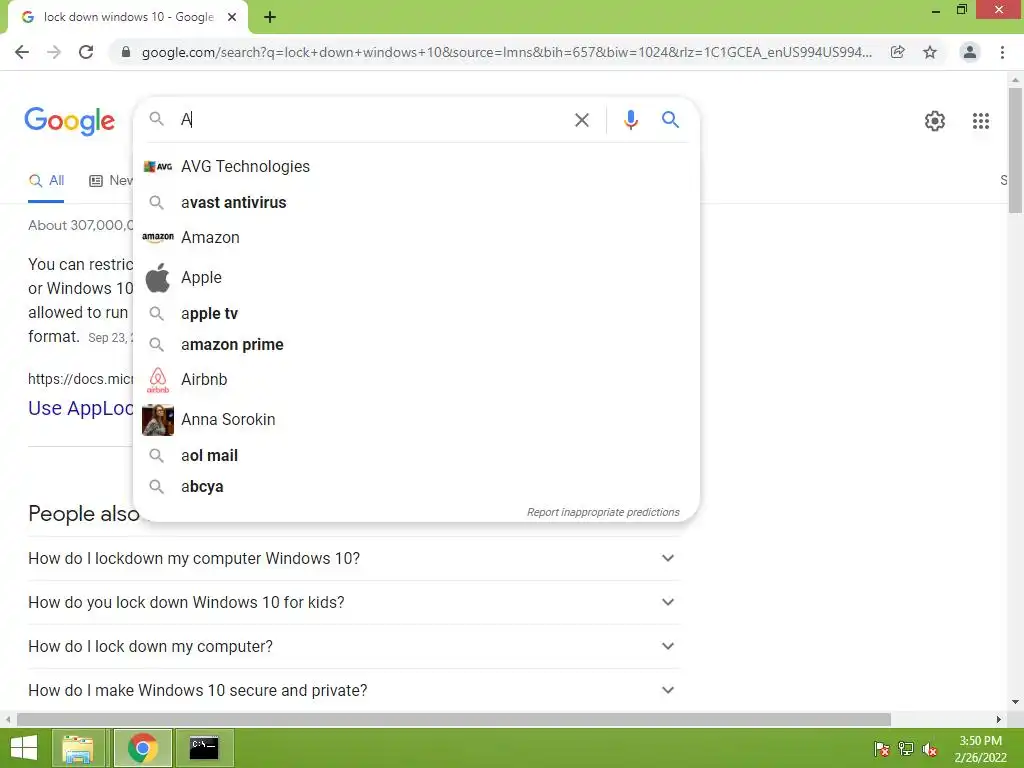Image resolution: width=1024 pixels, height=768 pixels.
Task: Open the Chrome profile avatar
Action: click(970, 52)
